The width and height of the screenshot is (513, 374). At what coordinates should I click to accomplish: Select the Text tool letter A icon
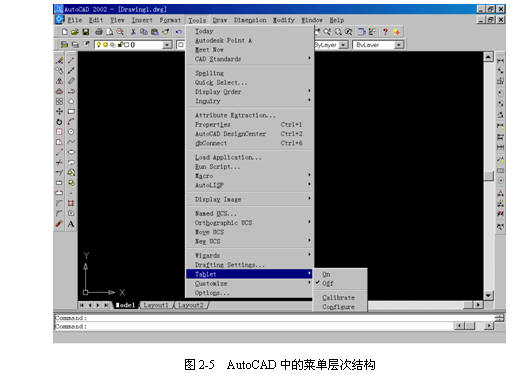(71, 224)
